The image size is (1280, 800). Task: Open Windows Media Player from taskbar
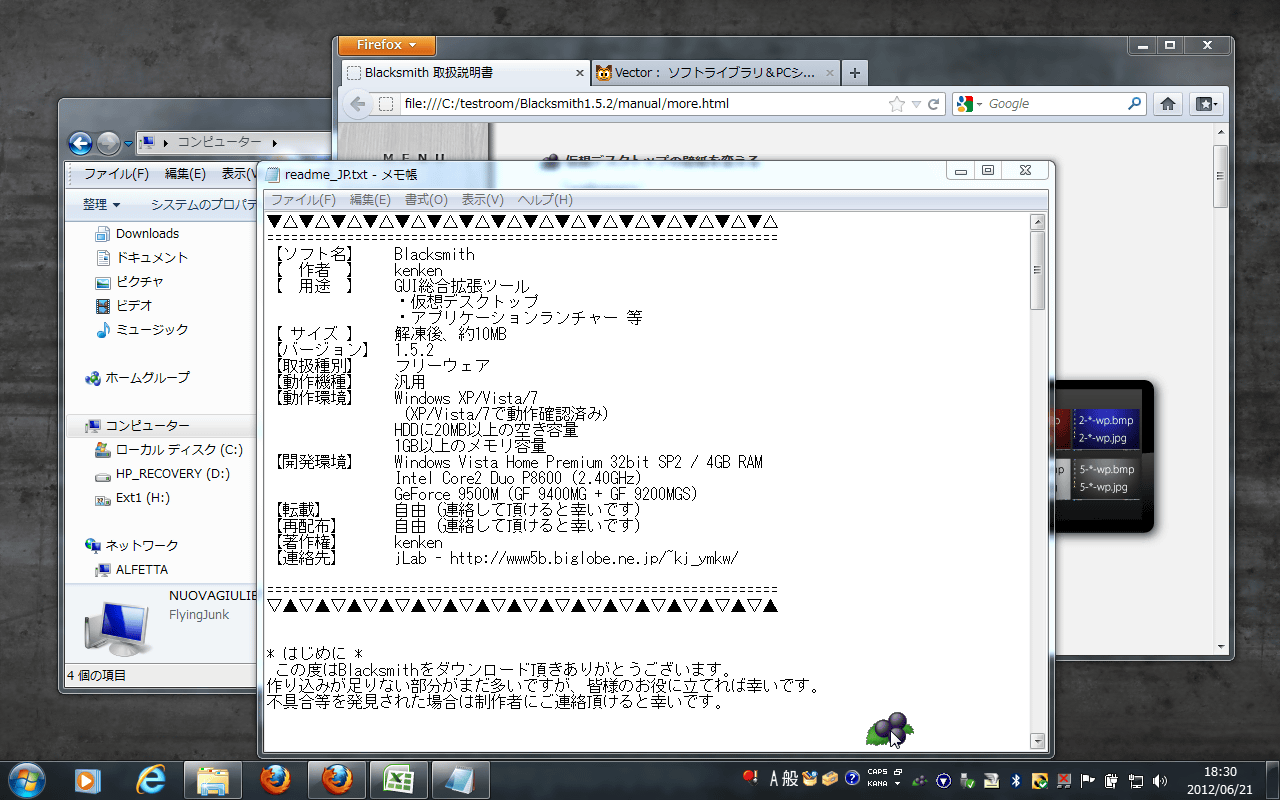click(88, 779)
